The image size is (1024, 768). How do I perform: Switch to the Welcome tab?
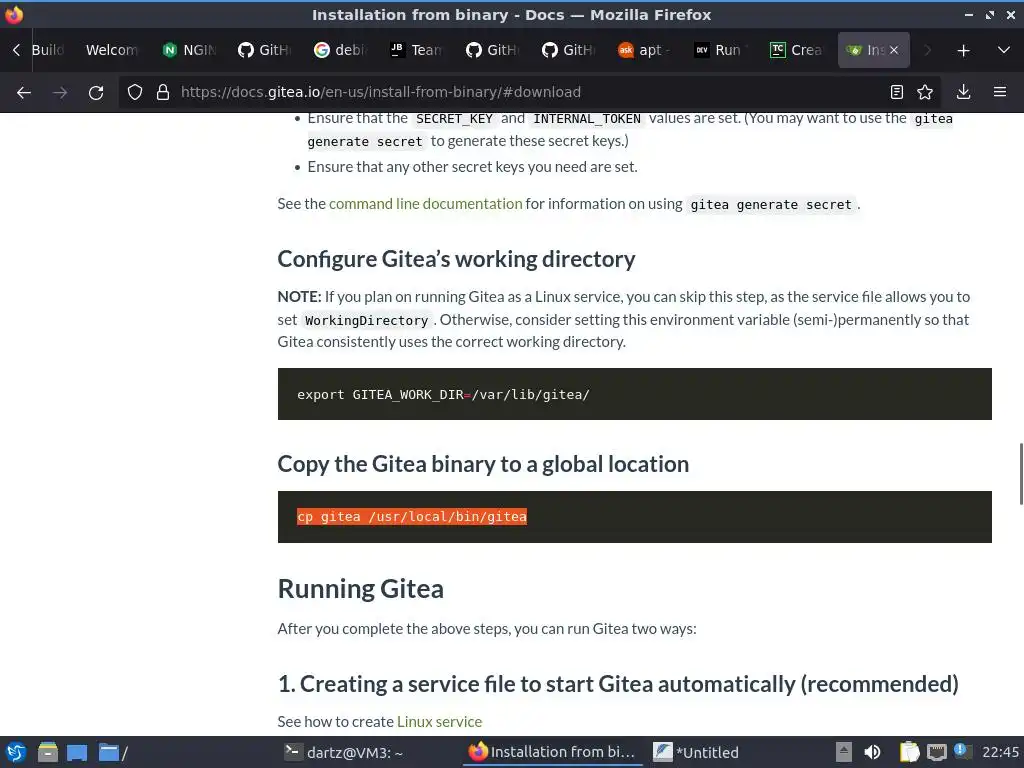pyautogui.click(x=112, y=50)
